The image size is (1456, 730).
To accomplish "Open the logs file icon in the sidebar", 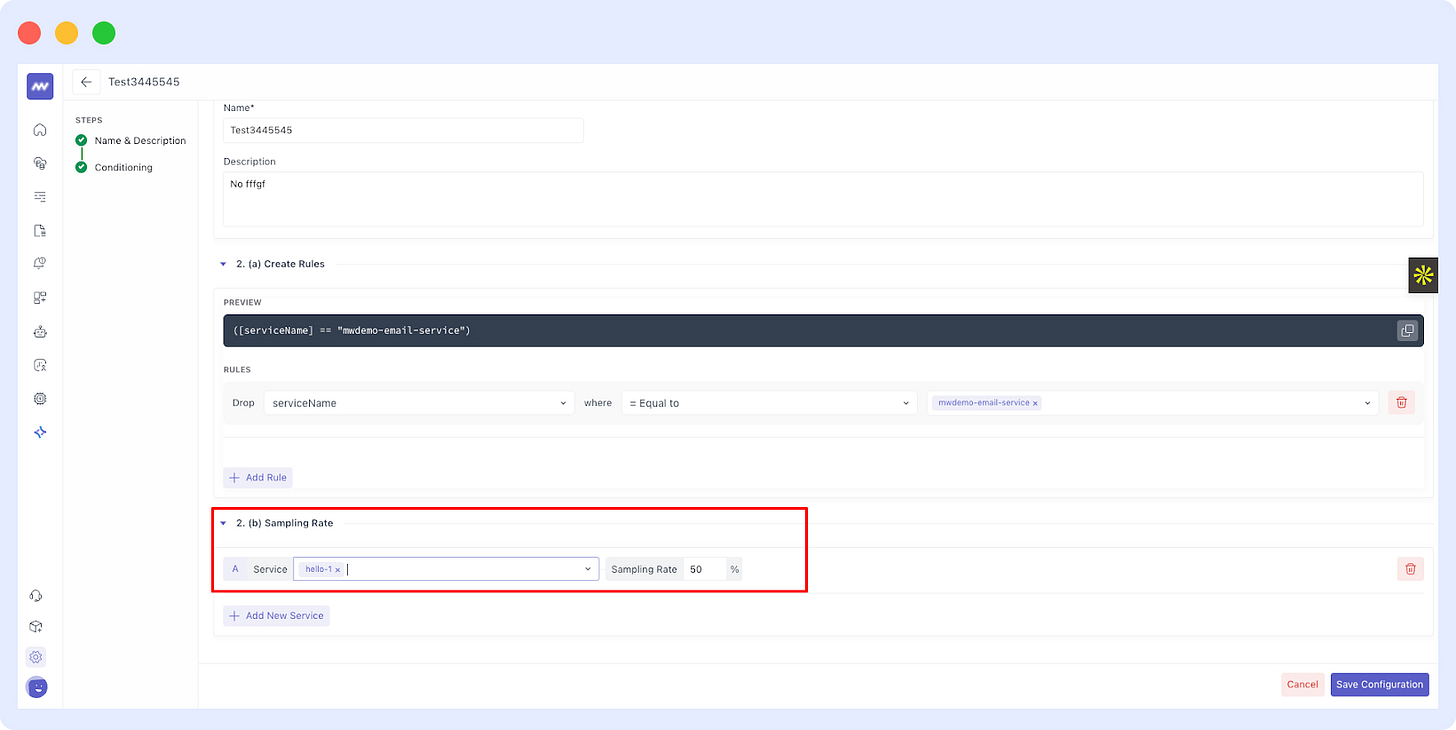I will point(40,230).
